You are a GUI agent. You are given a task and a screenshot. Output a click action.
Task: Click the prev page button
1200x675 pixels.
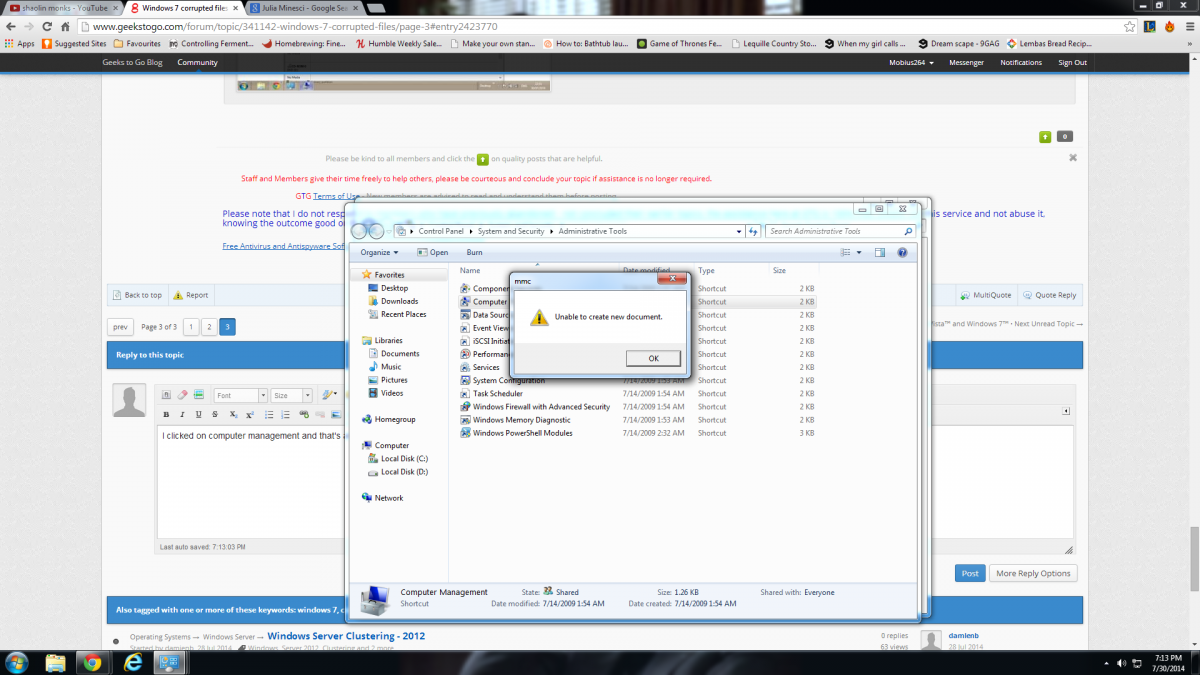[120, 327]
